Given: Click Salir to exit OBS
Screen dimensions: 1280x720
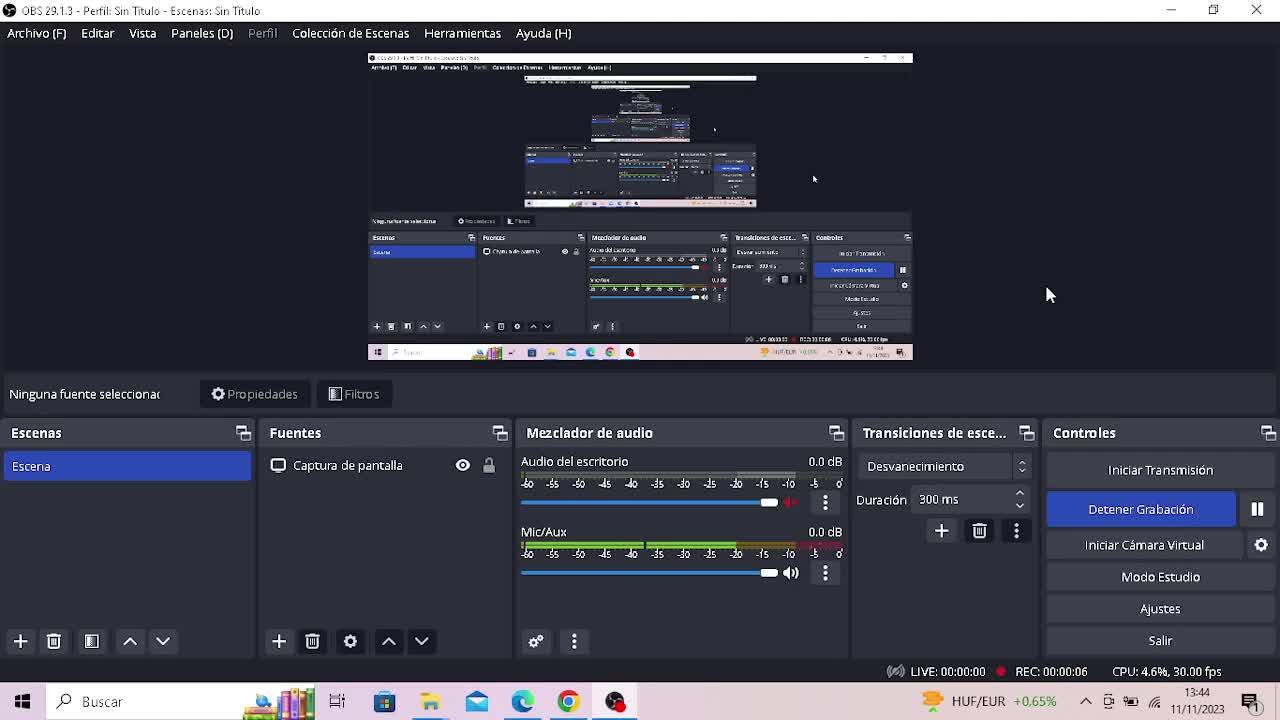Looking at the screenshot, I should click(x=1160, y=641).
